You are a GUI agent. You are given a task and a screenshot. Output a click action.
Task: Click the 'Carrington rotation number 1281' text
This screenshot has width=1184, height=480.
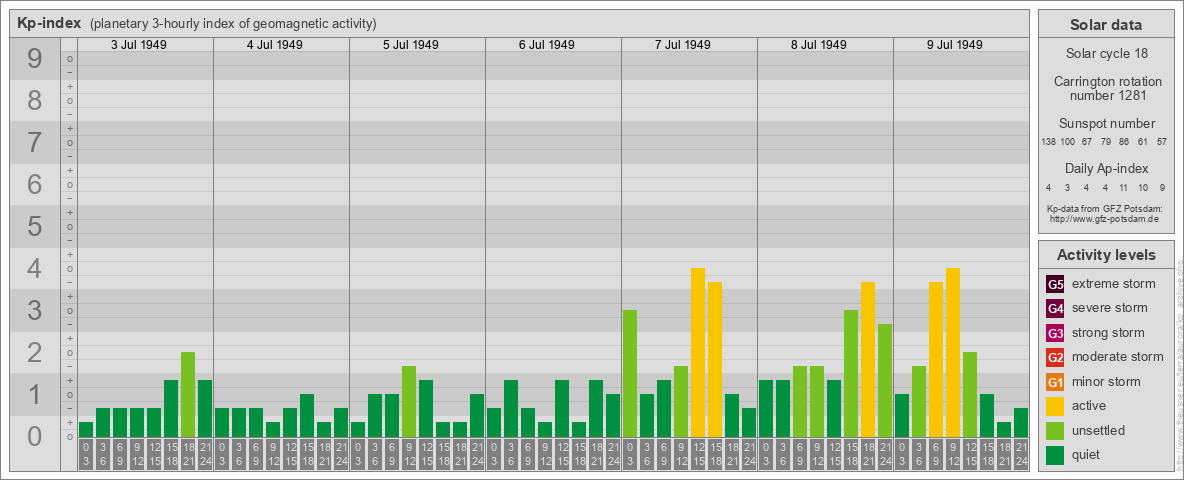coord(1107,88)
